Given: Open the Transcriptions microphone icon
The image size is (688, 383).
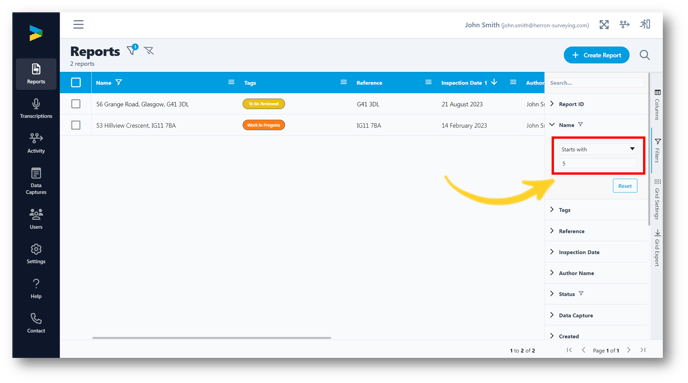Looking at the screenshot, I should point(36,108).
